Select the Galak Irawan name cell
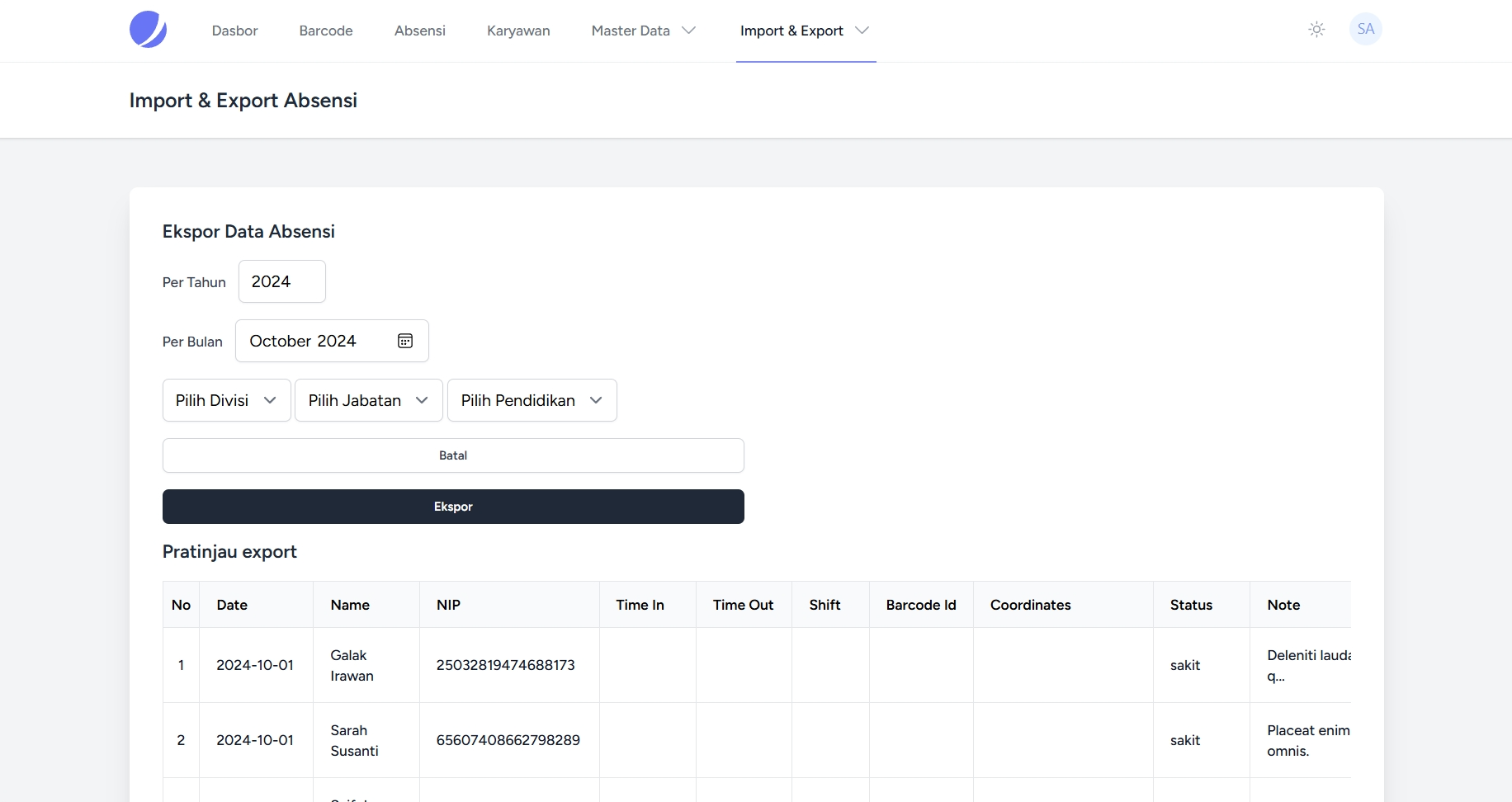This screenshot has height=802, width=1512. click(352, 665)
